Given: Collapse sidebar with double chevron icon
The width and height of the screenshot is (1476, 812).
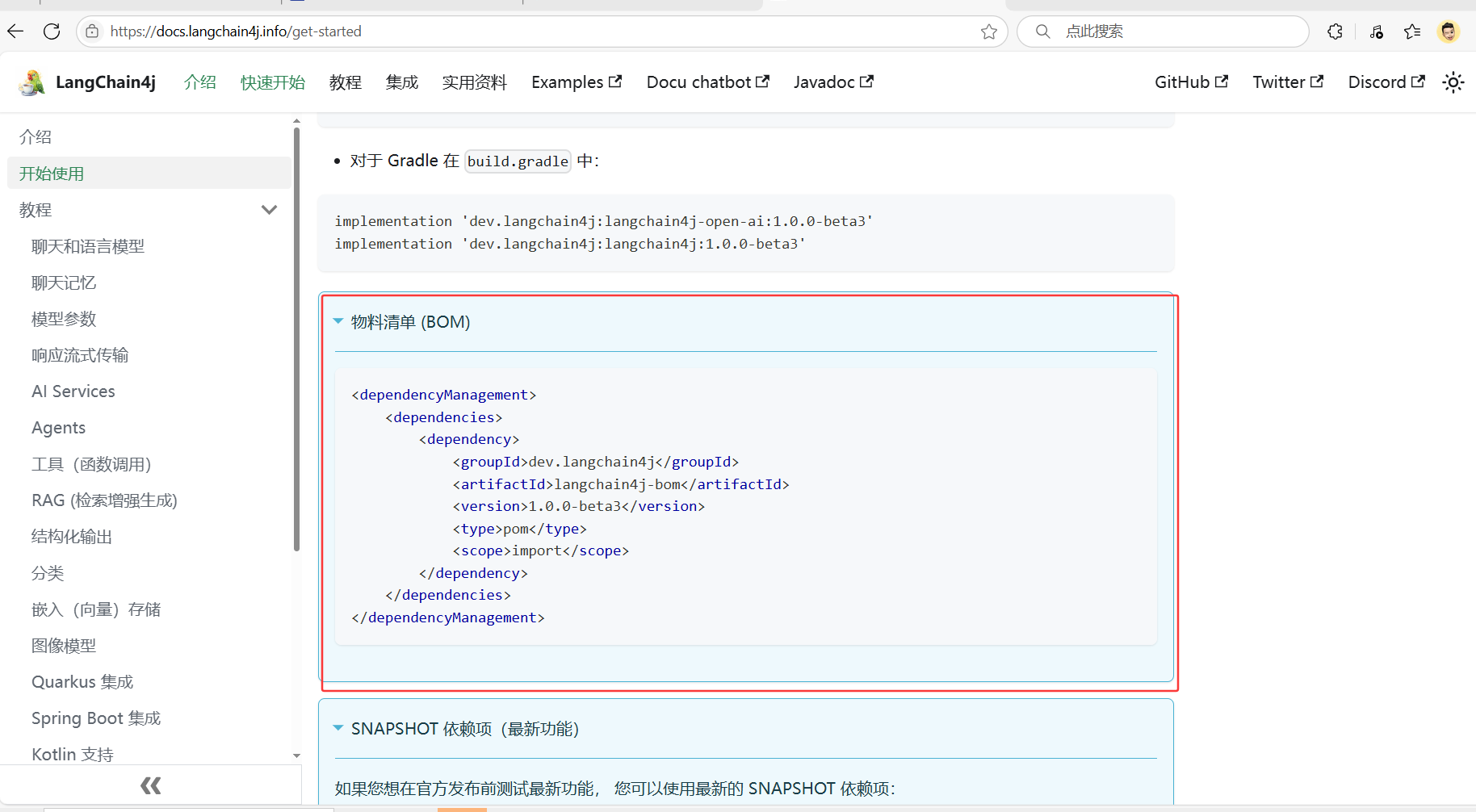Looking at the screenshot, I should (x=150, y=785).
